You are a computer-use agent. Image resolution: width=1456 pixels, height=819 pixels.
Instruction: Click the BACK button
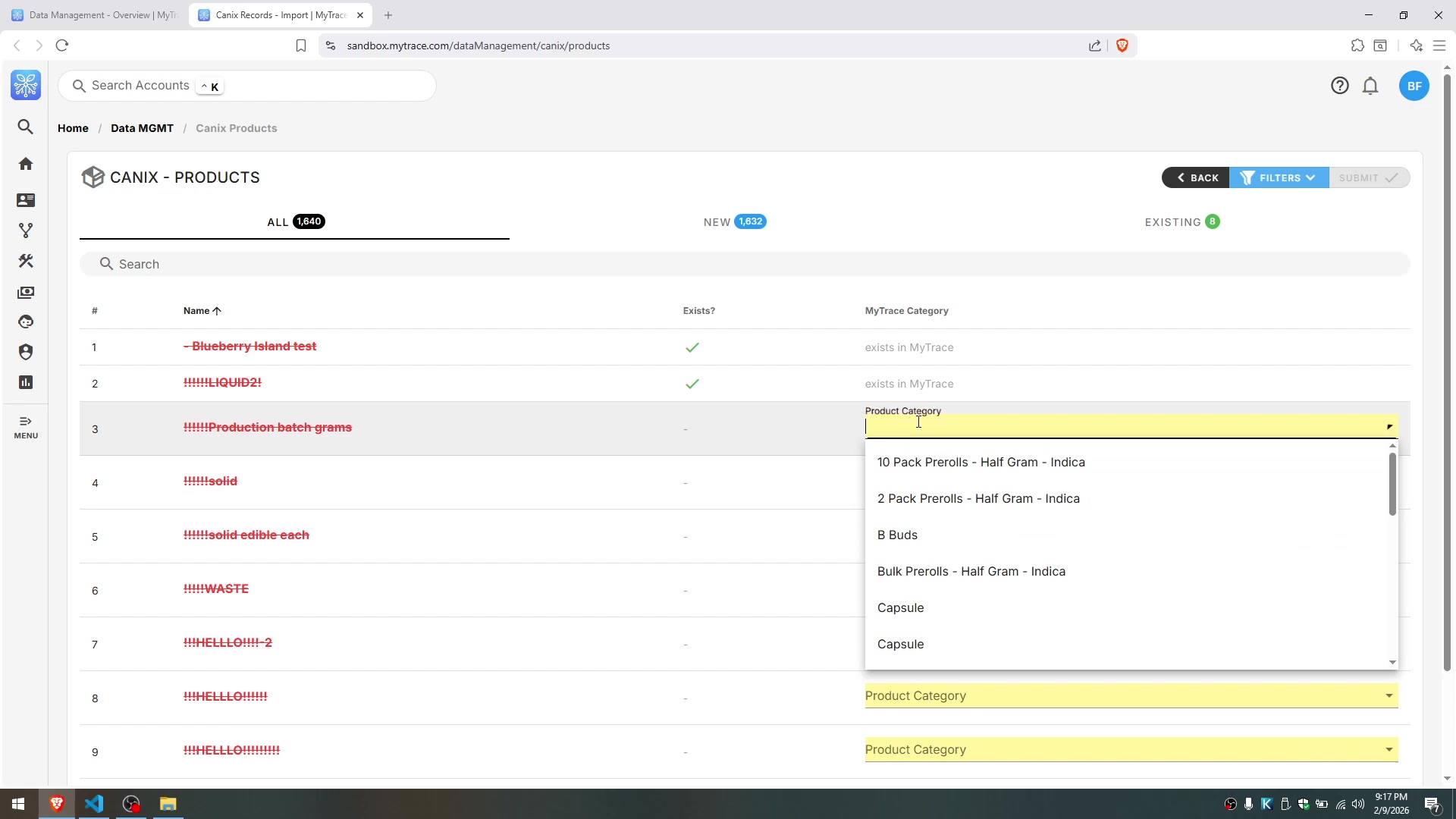pyautogui.click(x=1196, y=177)
